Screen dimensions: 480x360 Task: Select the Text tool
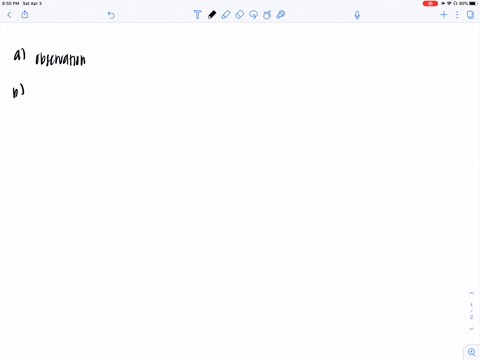coord(197,15)
